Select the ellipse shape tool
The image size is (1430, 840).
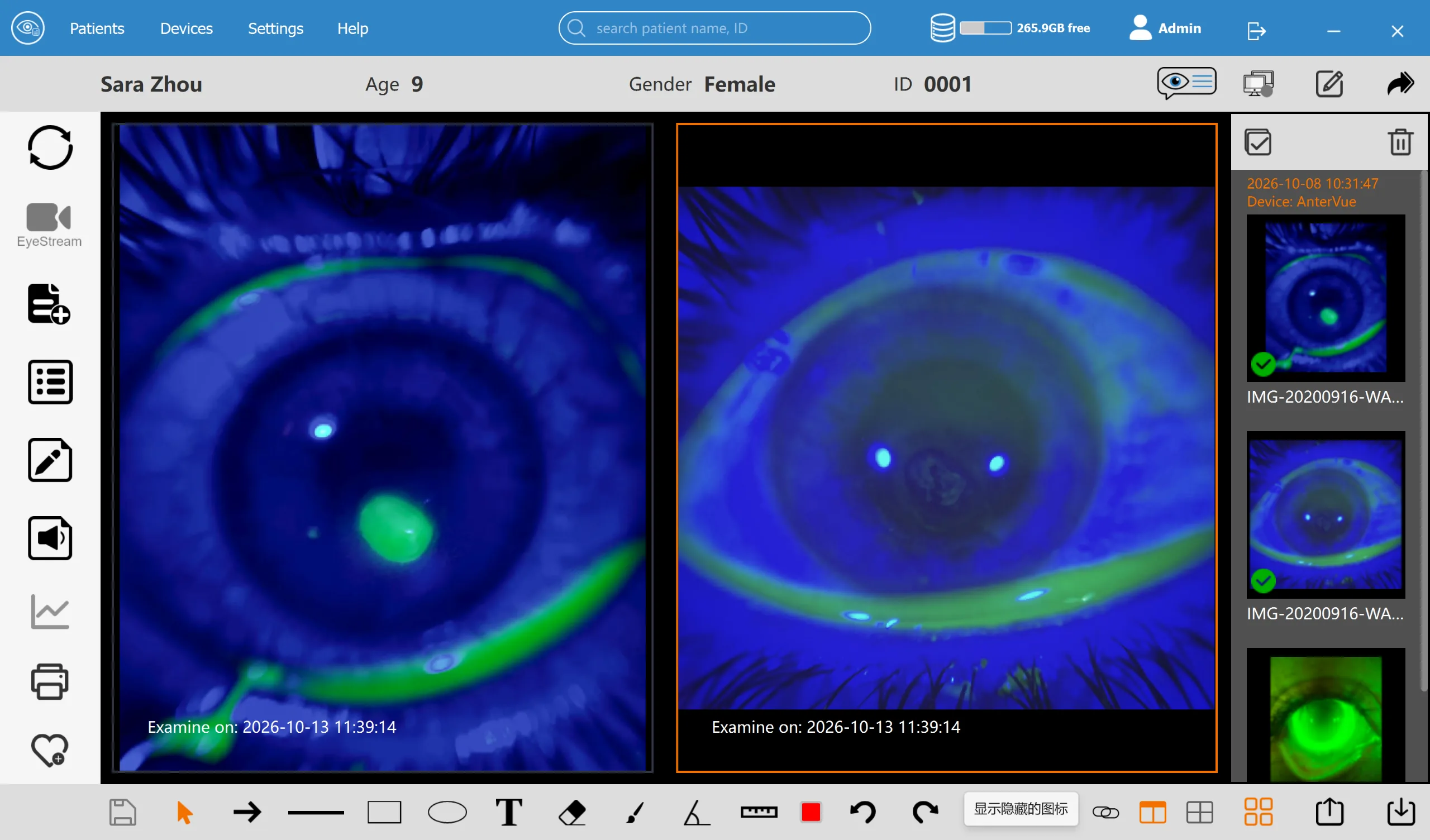point(447,812)
